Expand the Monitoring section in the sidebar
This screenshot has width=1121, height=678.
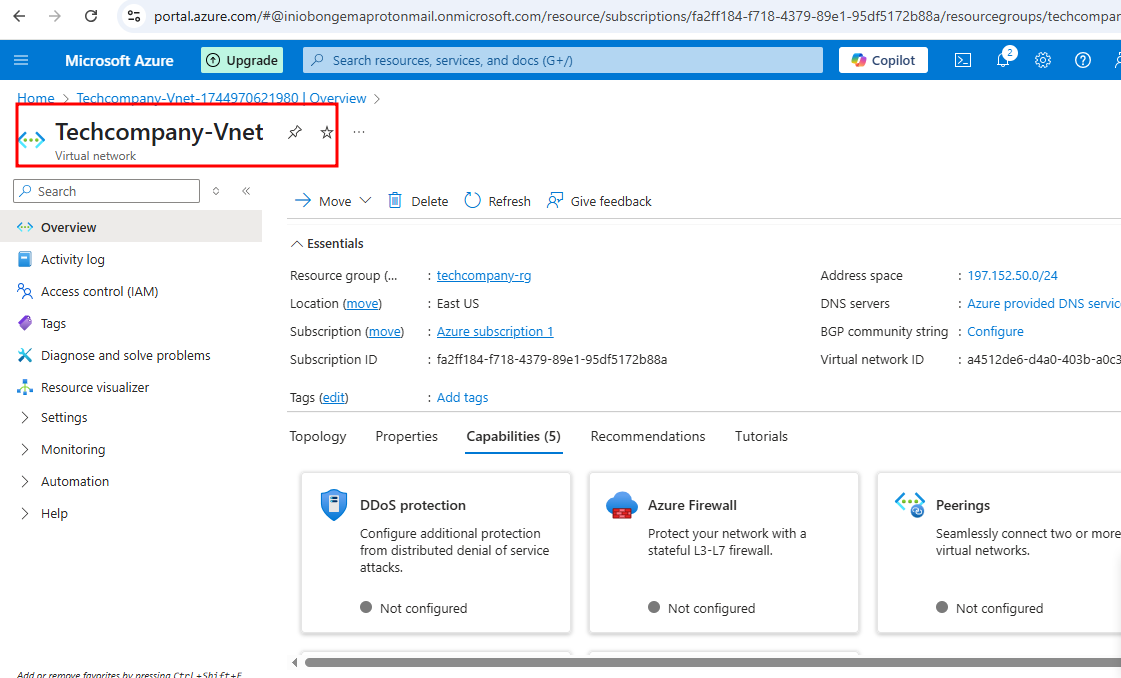tap(25, 449)
